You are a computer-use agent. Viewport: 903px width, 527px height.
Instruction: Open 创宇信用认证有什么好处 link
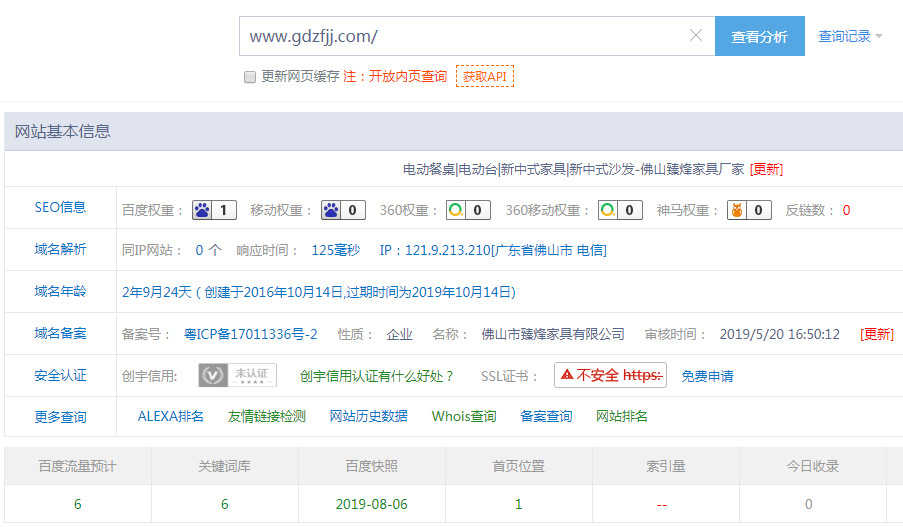pyautogui.click(x=377, y=376)
